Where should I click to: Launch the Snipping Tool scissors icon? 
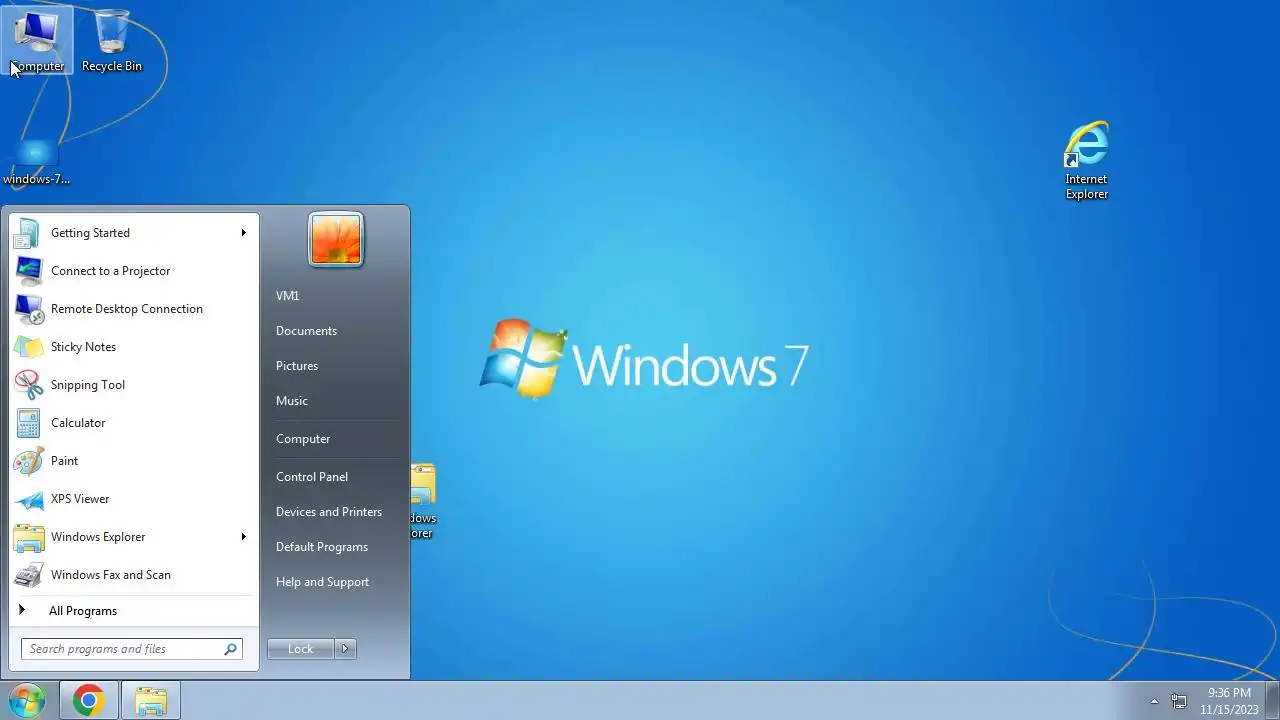[x=28, y=385]
